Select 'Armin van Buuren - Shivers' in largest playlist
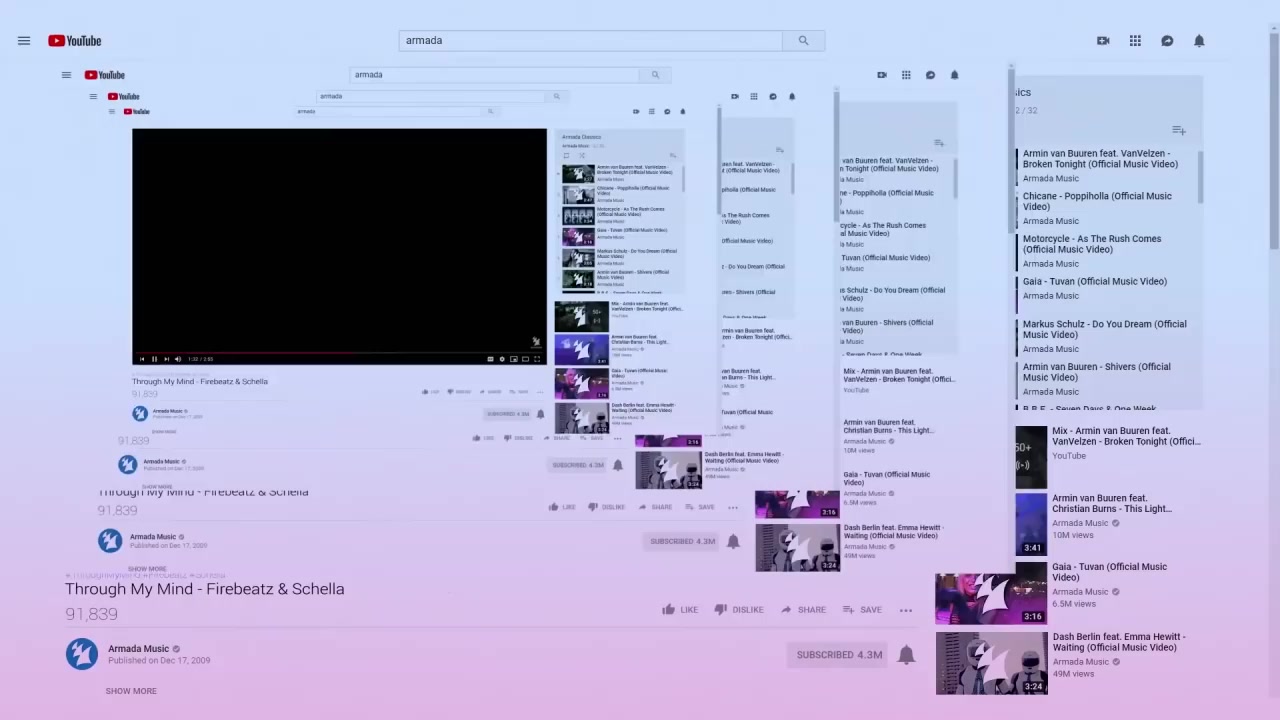Screen dimensions: 1280x720 click(1096, 372)
